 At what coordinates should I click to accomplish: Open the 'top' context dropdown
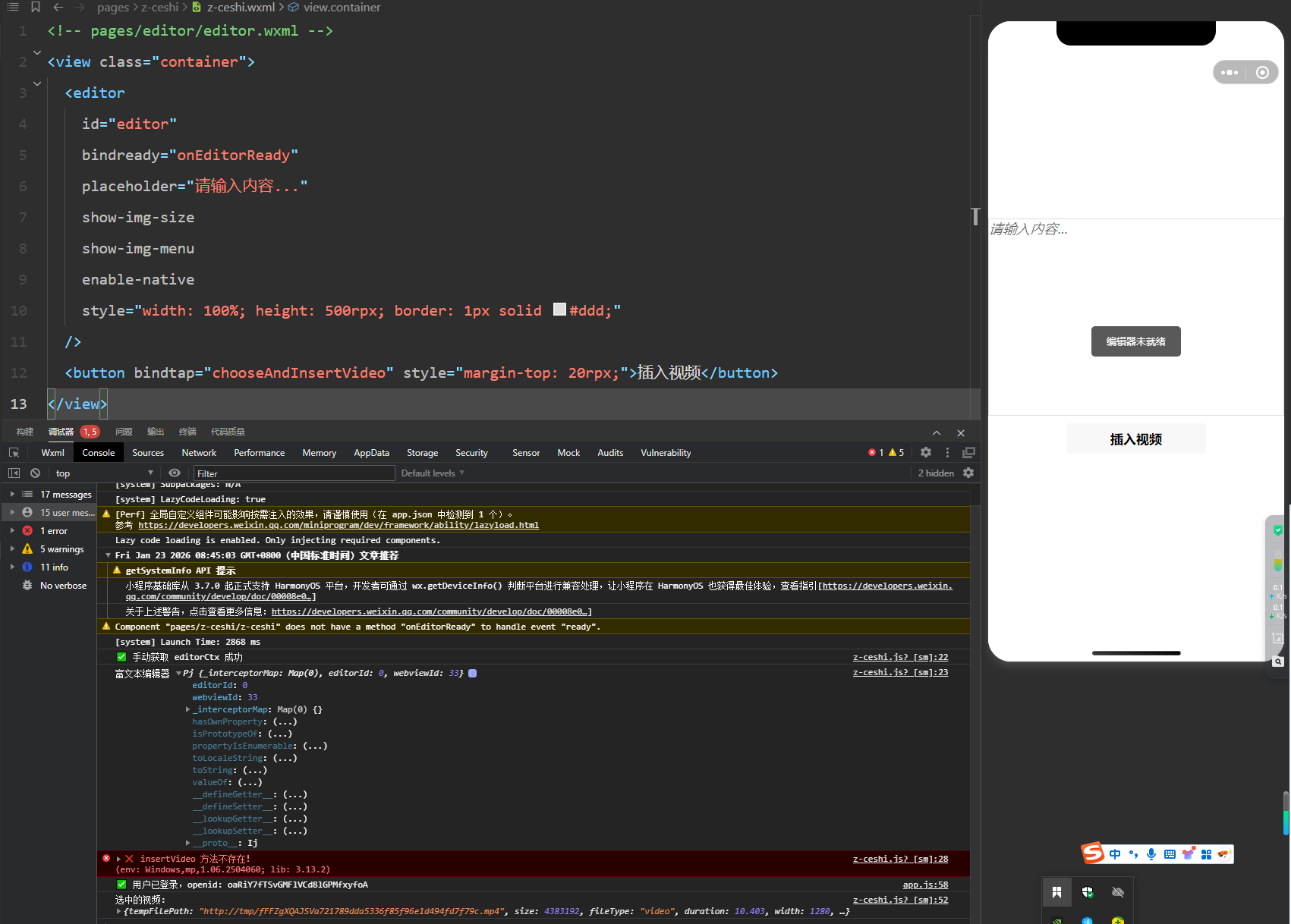[x=103, y=473]
